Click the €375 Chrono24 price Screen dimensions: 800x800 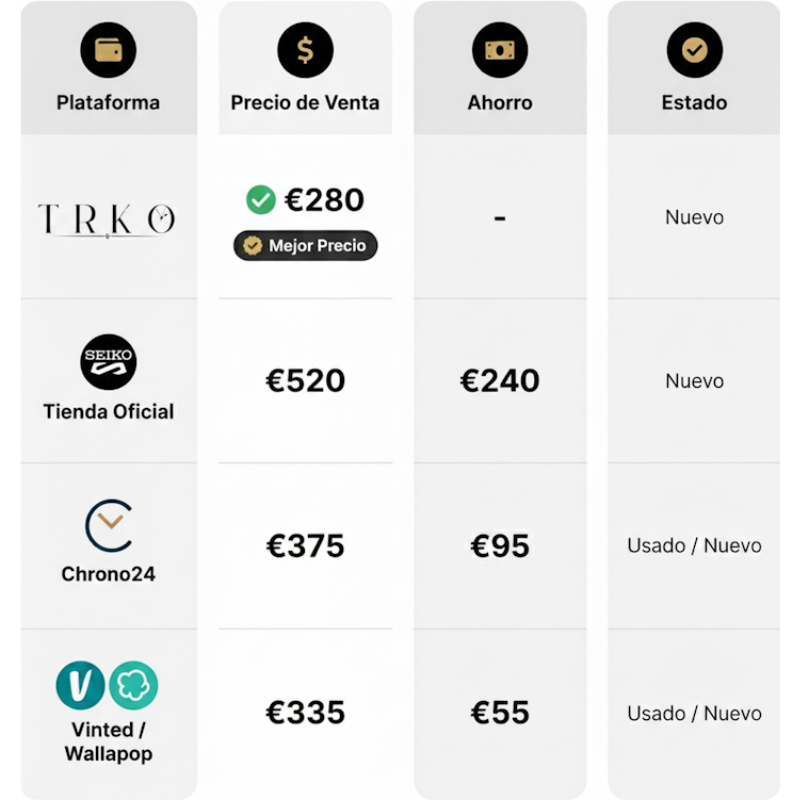(305, 546)
